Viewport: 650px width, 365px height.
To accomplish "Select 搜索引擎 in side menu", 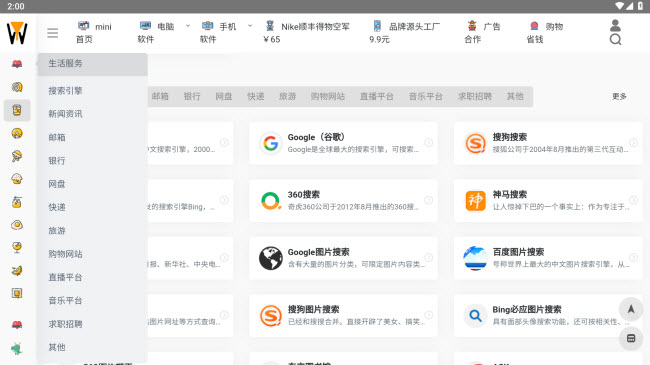I will (x=65, y=90).
